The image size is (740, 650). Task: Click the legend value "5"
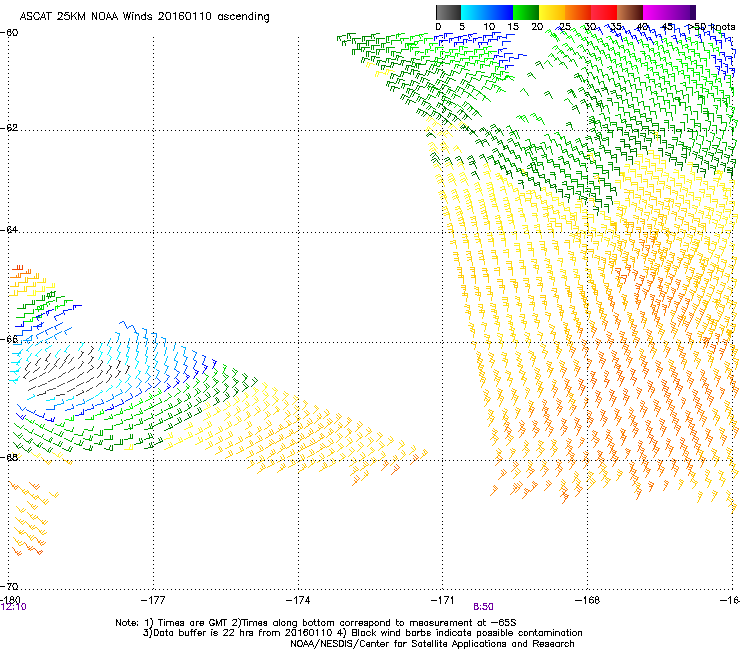pyautogui.click(x=462, y=27)
